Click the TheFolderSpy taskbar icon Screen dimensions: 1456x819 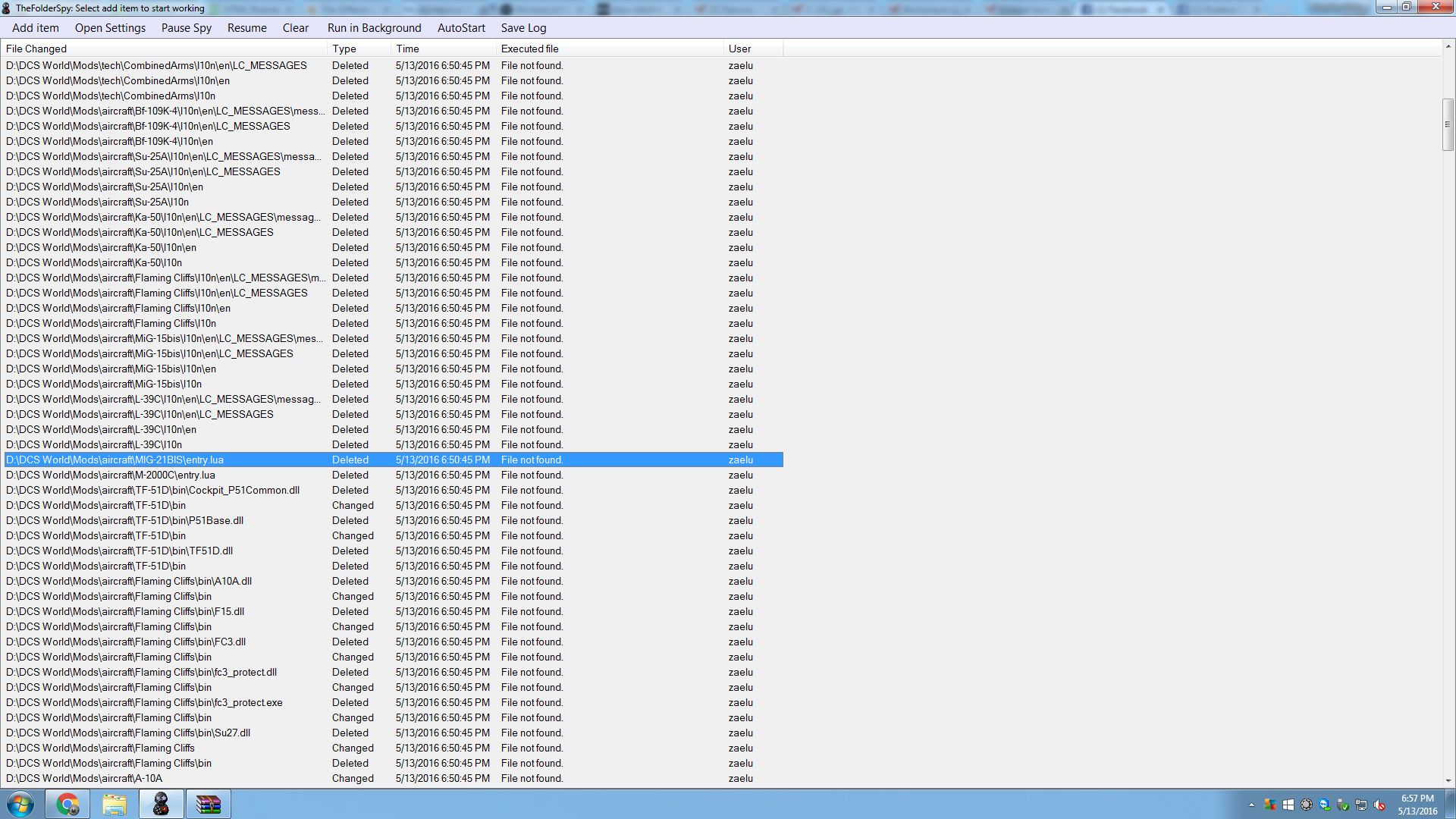pyautogui.click(x=162, y=804)
